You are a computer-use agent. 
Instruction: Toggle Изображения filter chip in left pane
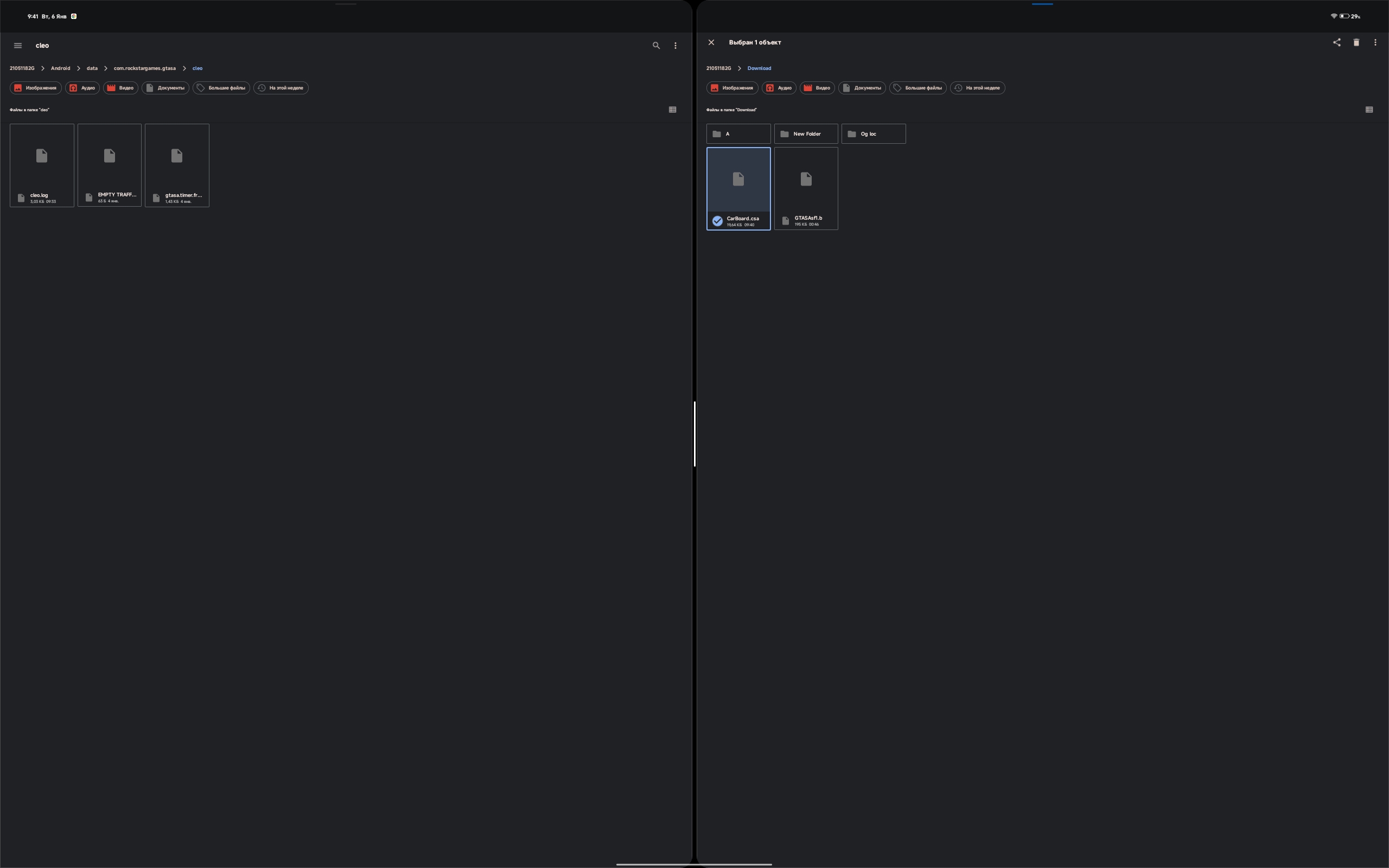(36, 88)
